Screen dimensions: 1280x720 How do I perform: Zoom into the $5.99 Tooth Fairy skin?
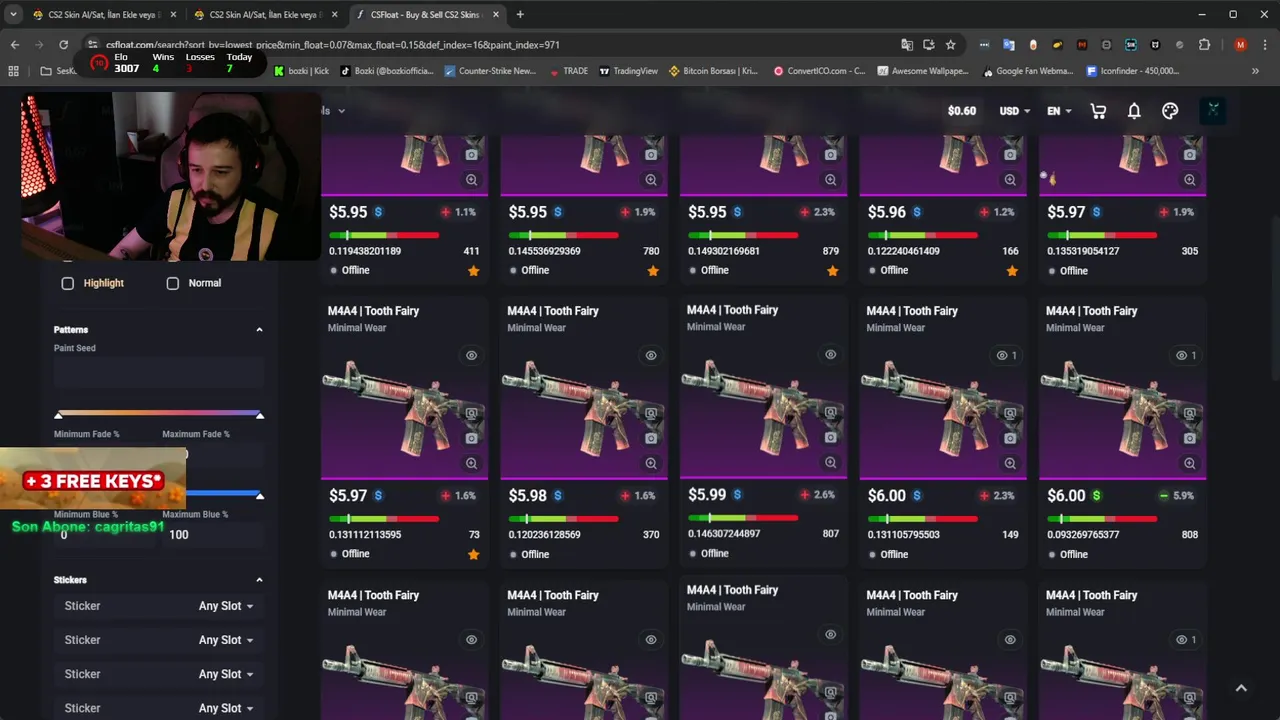(x=830, y=462)
